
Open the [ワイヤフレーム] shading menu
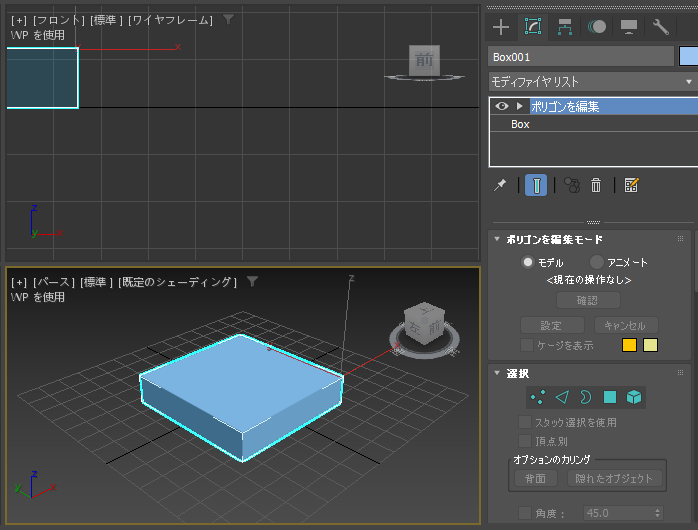point(170,20)
